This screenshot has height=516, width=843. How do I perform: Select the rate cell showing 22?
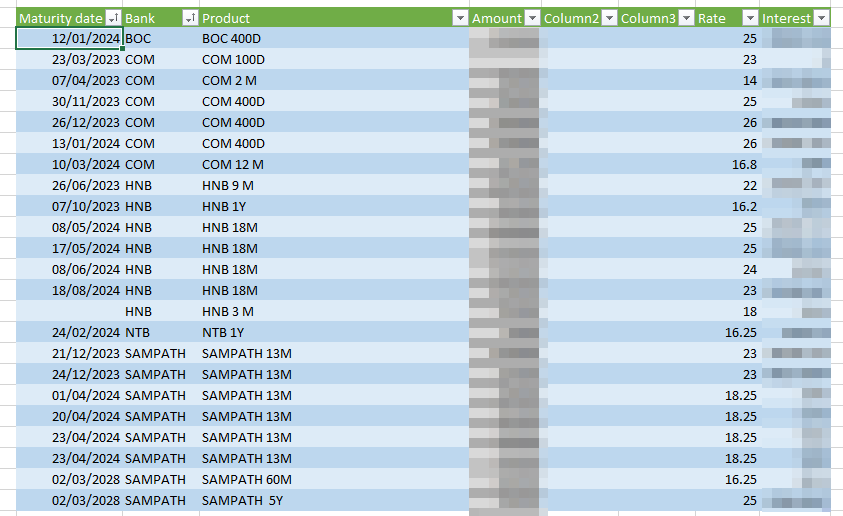(727, 185)
